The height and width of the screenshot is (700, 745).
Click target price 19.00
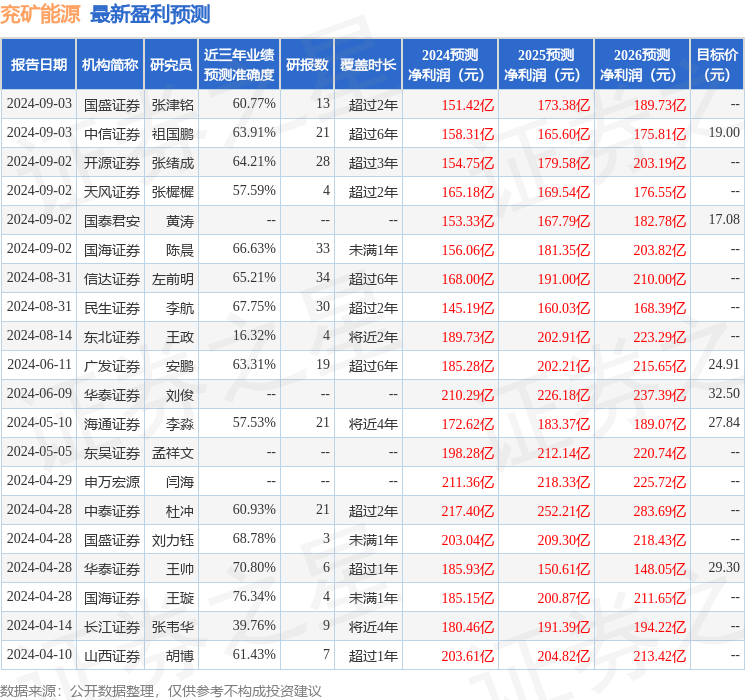click(724, 132)
